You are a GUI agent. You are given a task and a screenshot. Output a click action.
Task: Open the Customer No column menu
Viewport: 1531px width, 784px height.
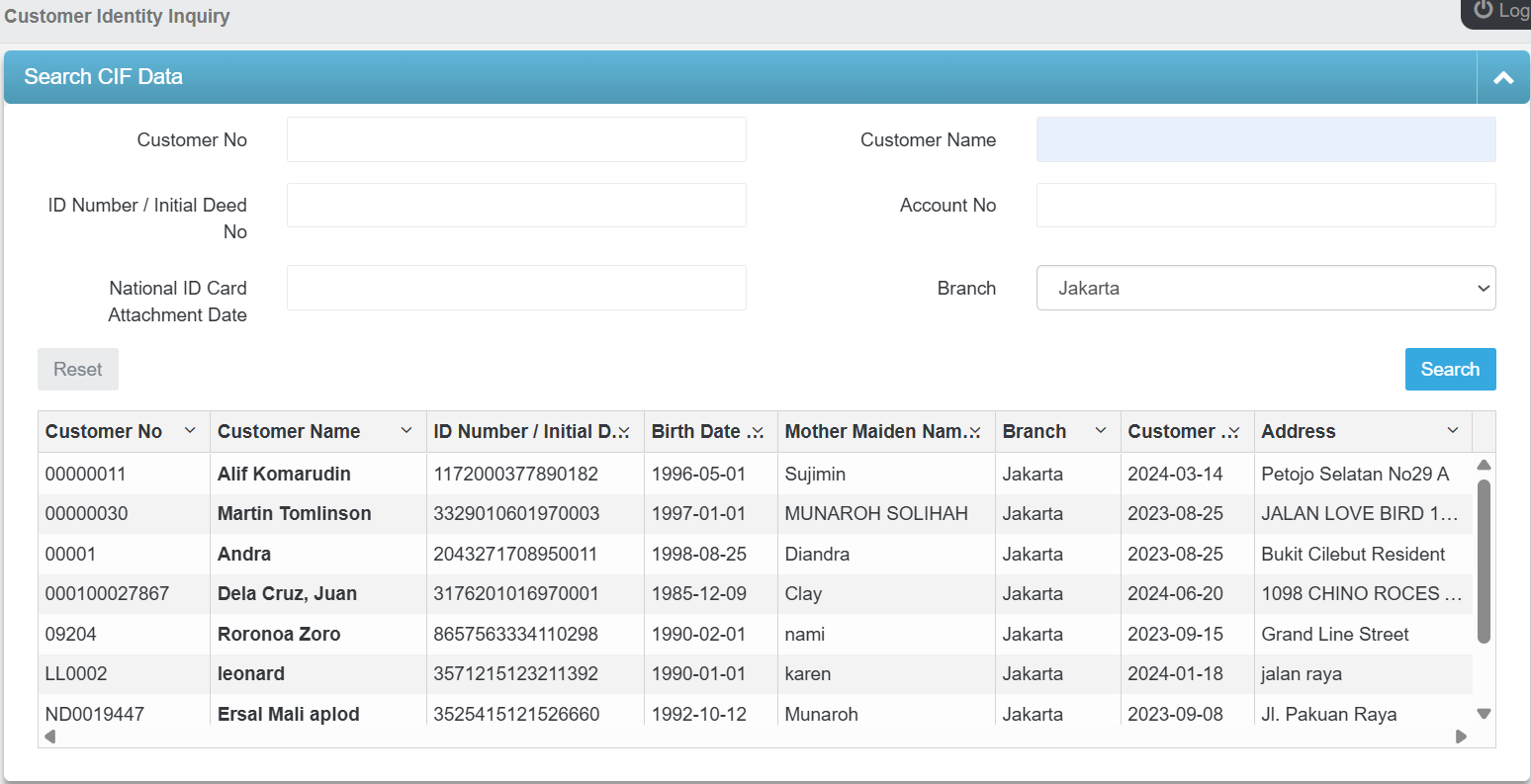tap(191, 431)
